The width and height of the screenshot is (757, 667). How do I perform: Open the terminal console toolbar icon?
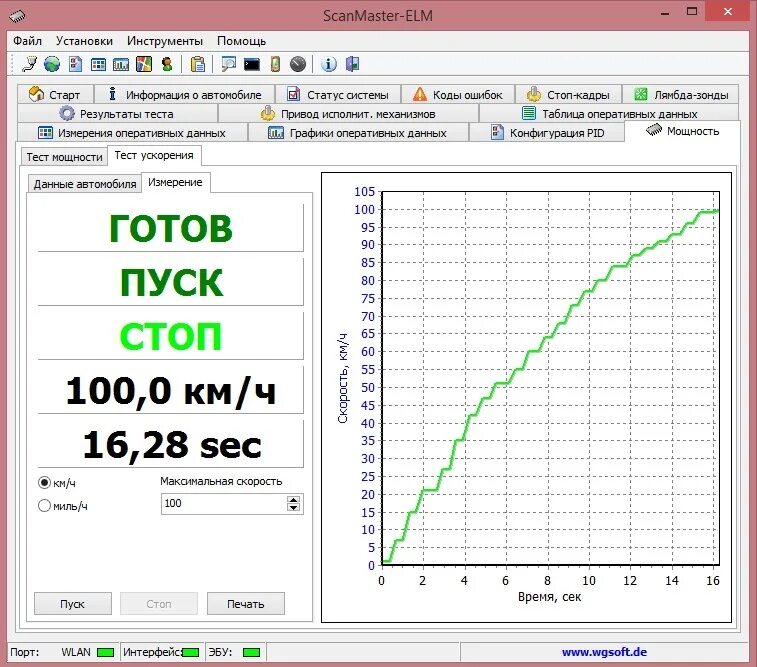point(252,64)
